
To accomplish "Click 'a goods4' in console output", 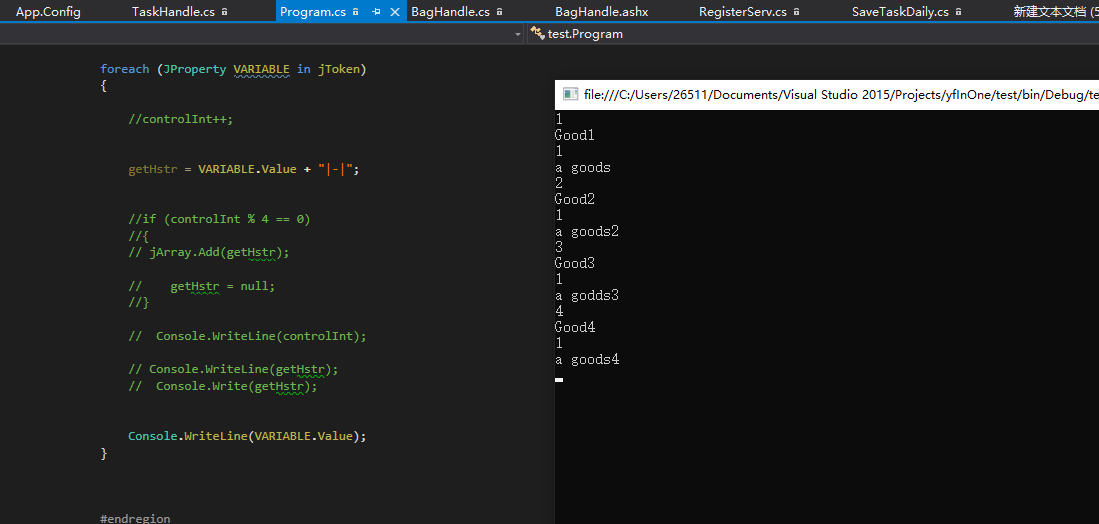I will (x=587, y=359).
